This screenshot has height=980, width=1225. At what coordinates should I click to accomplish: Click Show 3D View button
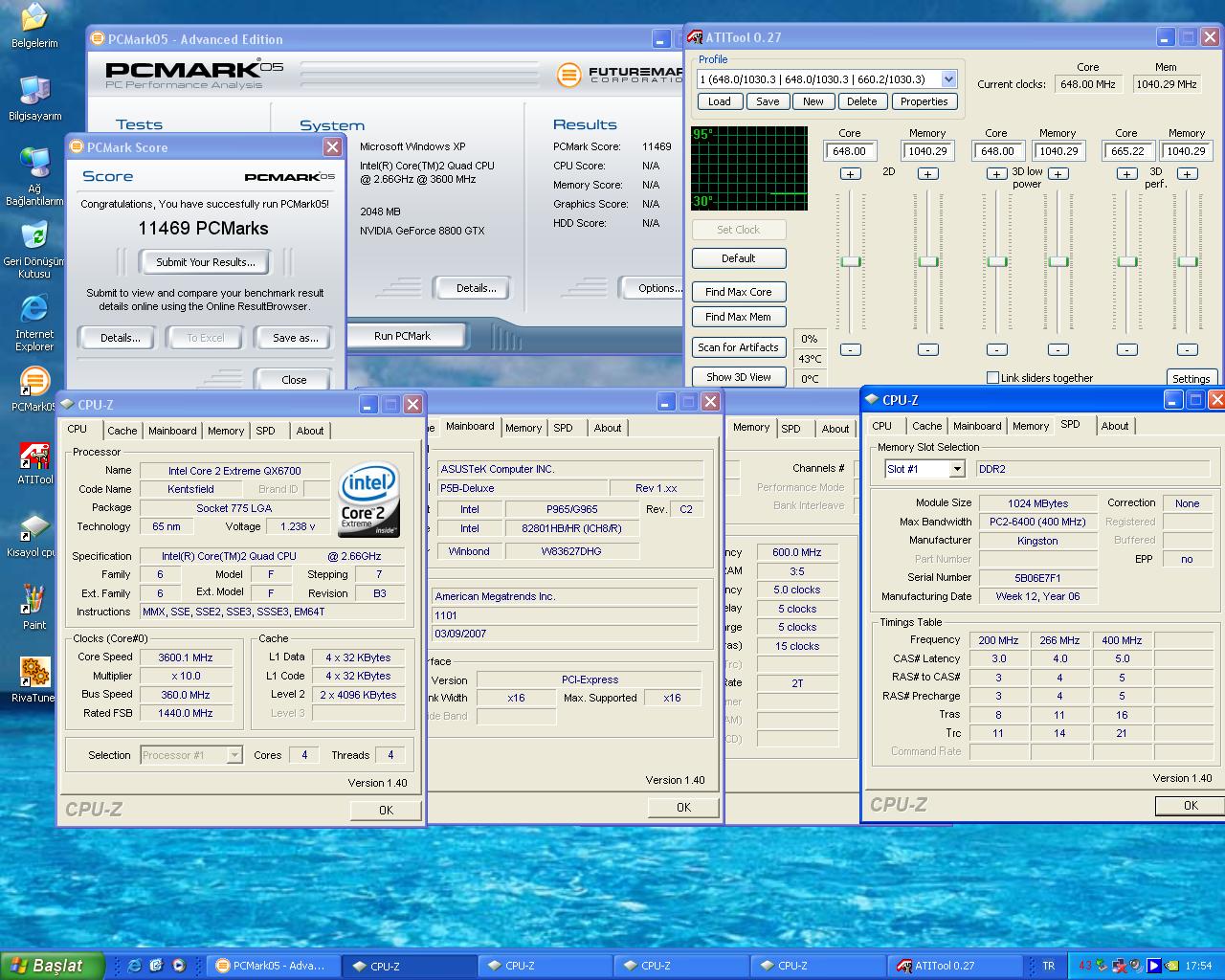739,377
